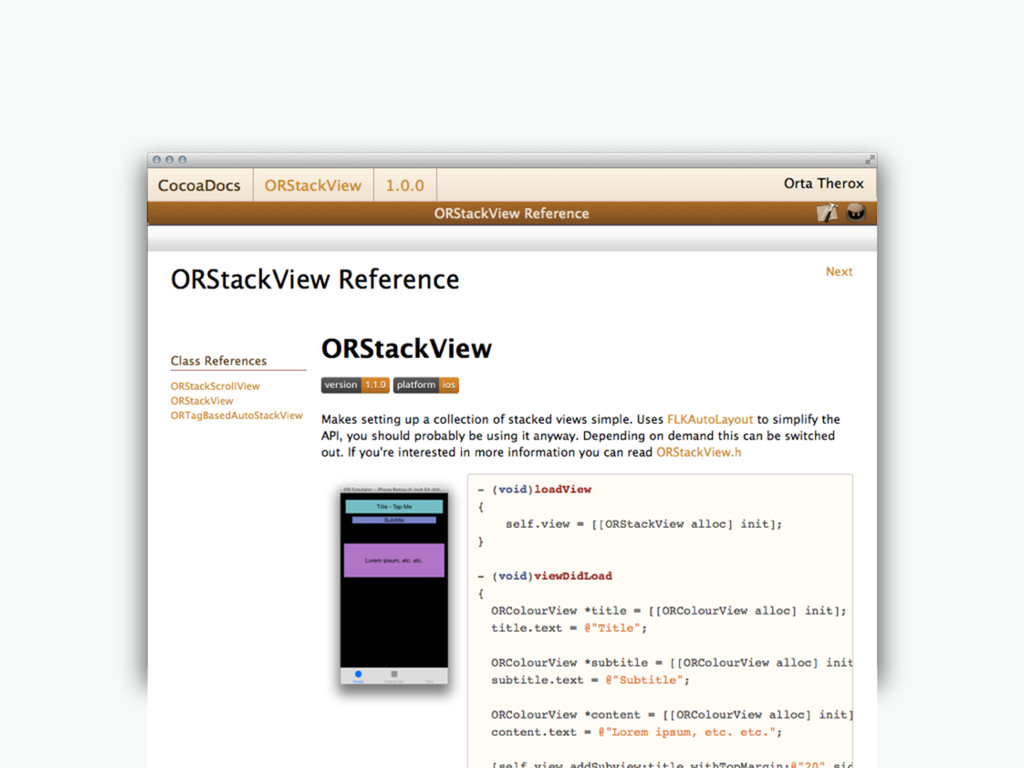Viewport: 1024px width, 768px height.
Task: Open the Xcode docset hammer icon
Action: coord(827,213)
